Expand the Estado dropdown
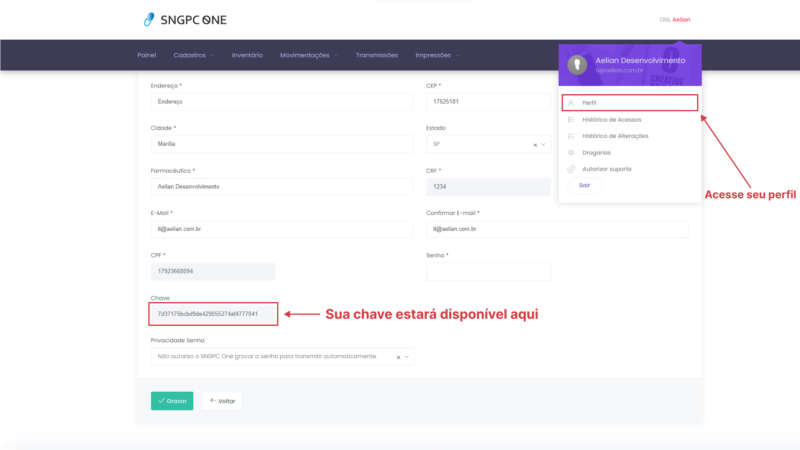The height and width of the screenshot is (450, 800). tap(544, 145)
